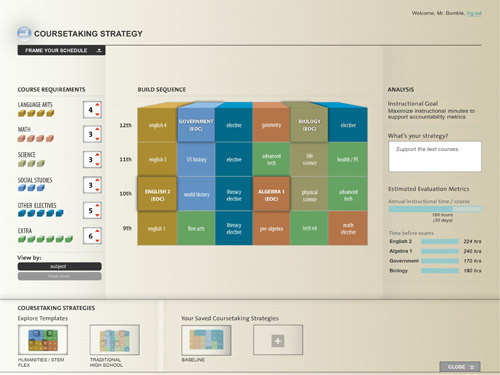Select the Government (EOC) block in 12th
This screenshot has width=500, height=375.
pyautogui.click(x=196, y=125)
